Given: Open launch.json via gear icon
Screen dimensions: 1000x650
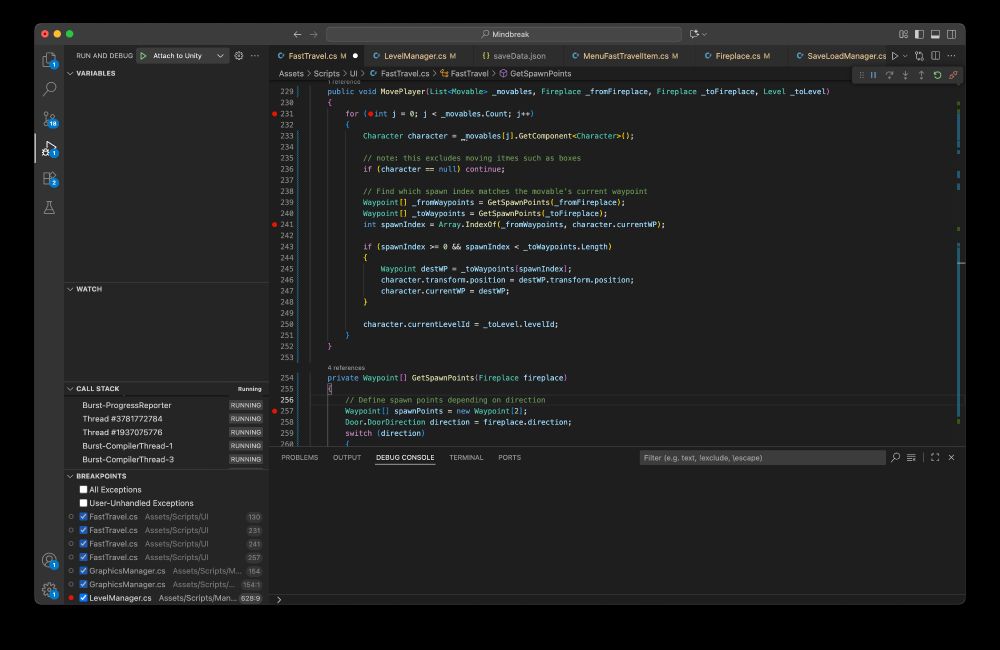Looking at the screenshot, I should [x=239, y=56].
